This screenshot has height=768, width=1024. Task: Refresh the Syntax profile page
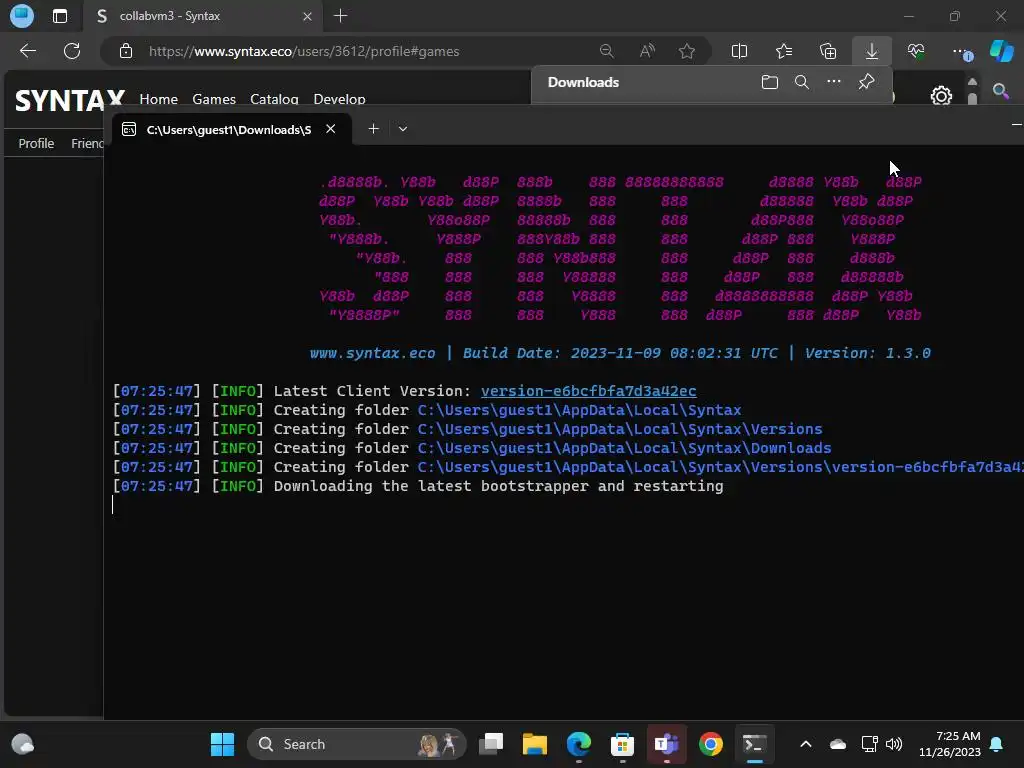pyautogui.click(x=72, y=51)
